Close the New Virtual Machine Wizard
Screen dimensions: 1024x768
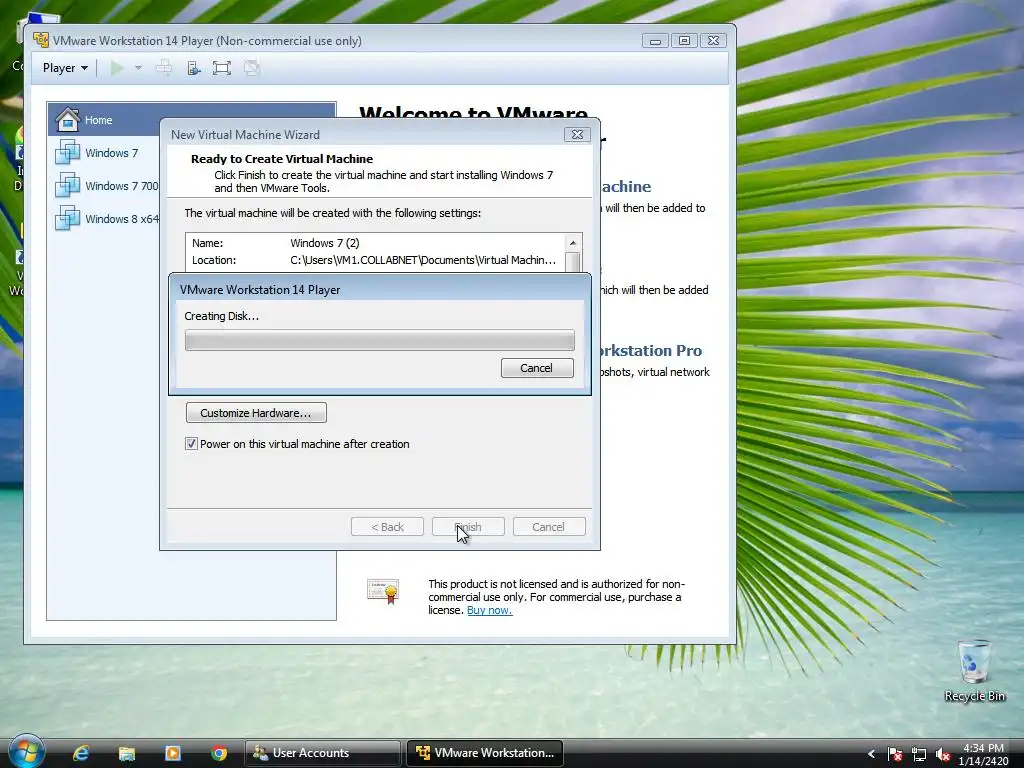click(x=577, y=135)
